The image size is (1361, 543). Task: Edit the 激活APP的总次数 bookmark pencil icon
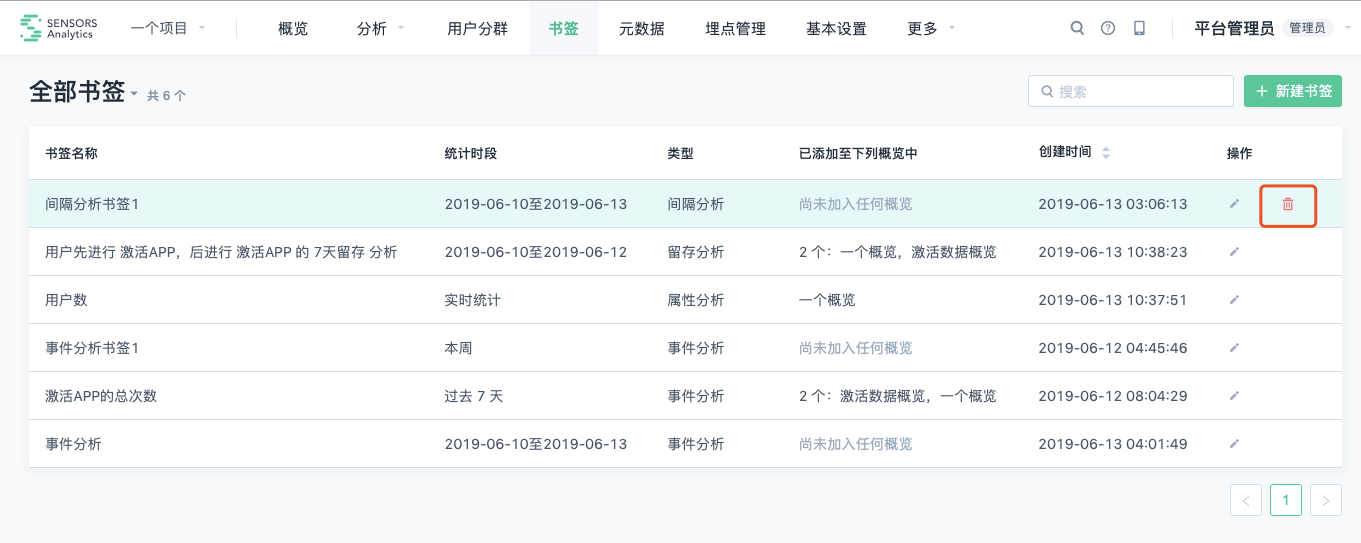coord(1235,396)
